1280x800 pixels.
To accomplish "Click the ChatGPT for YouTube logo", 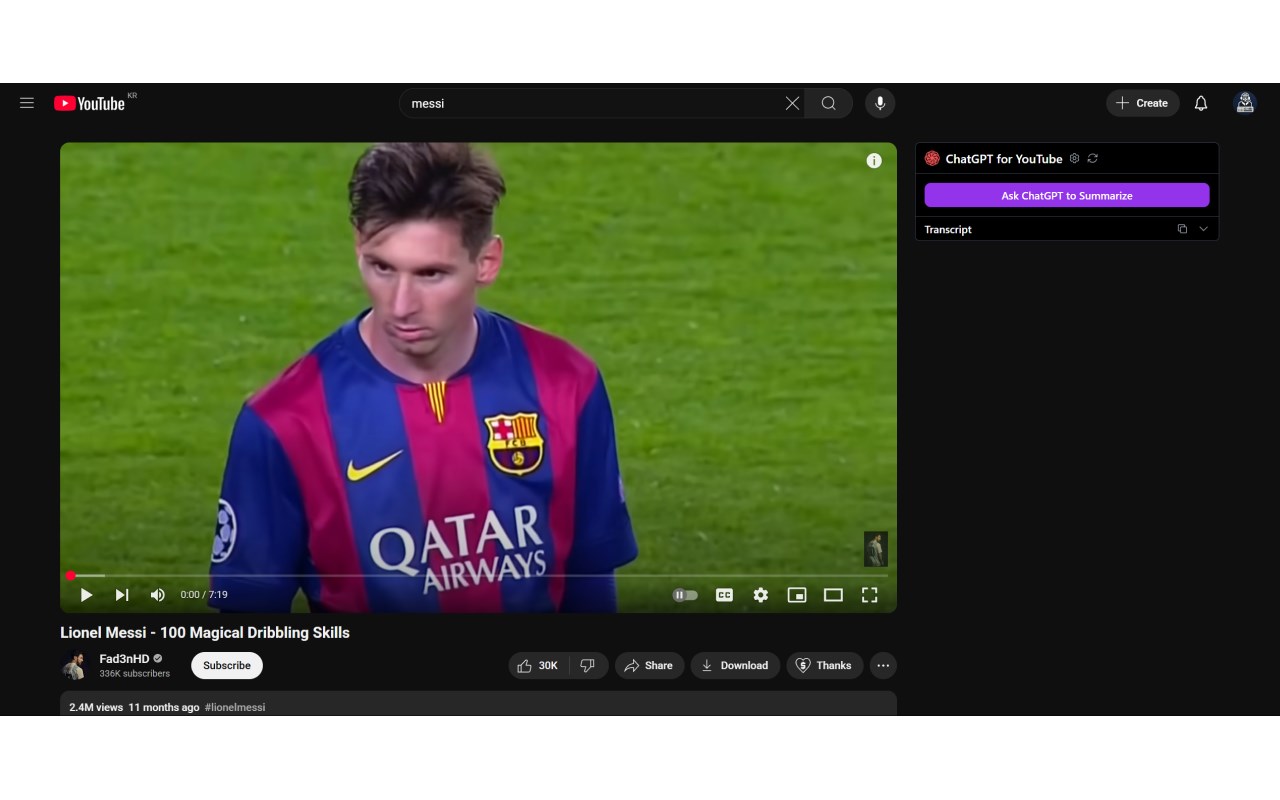I will click(932, 158).
